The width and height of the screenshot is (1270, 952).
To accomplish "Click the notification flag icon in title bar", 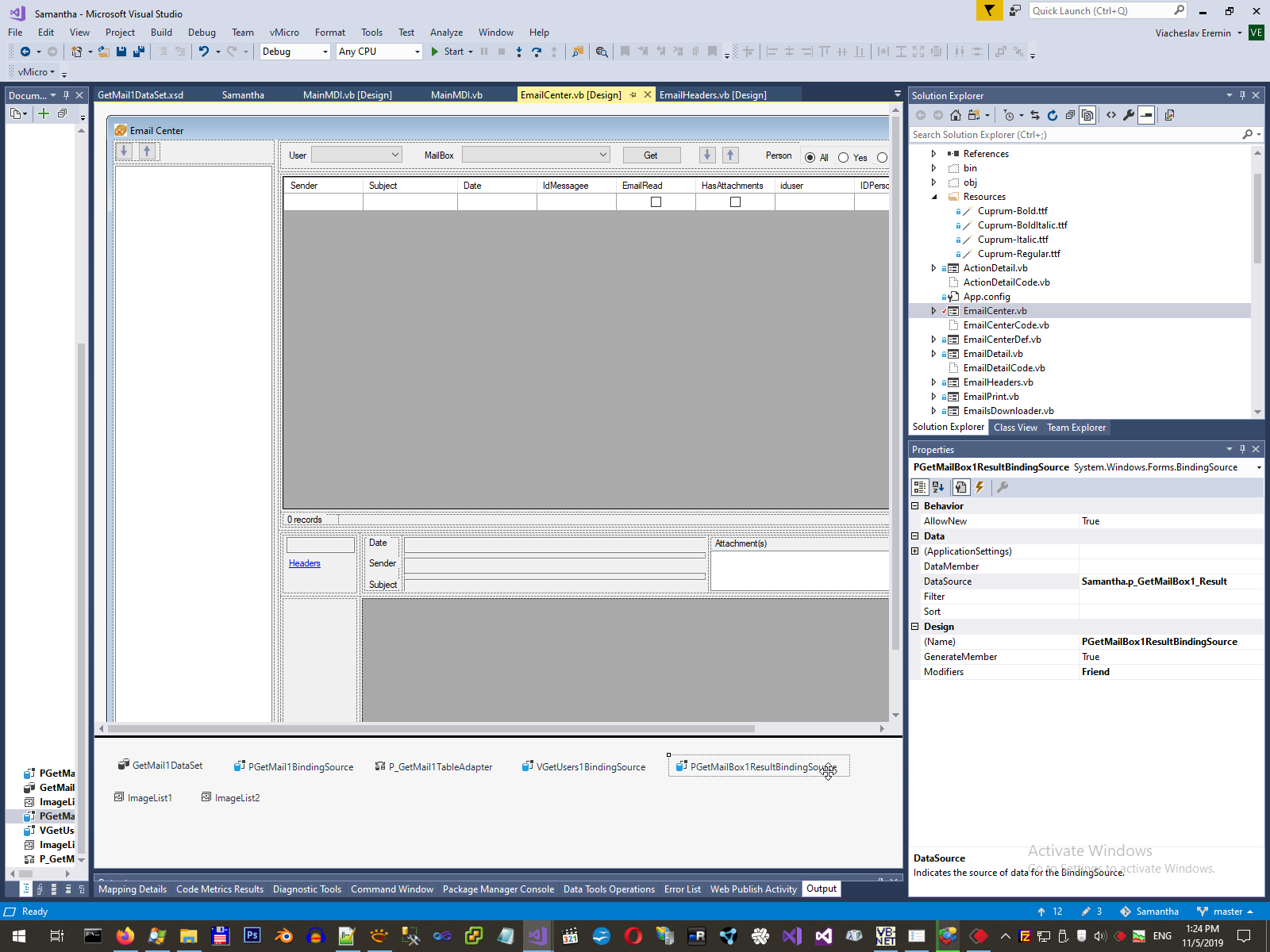I will [989, 10].
